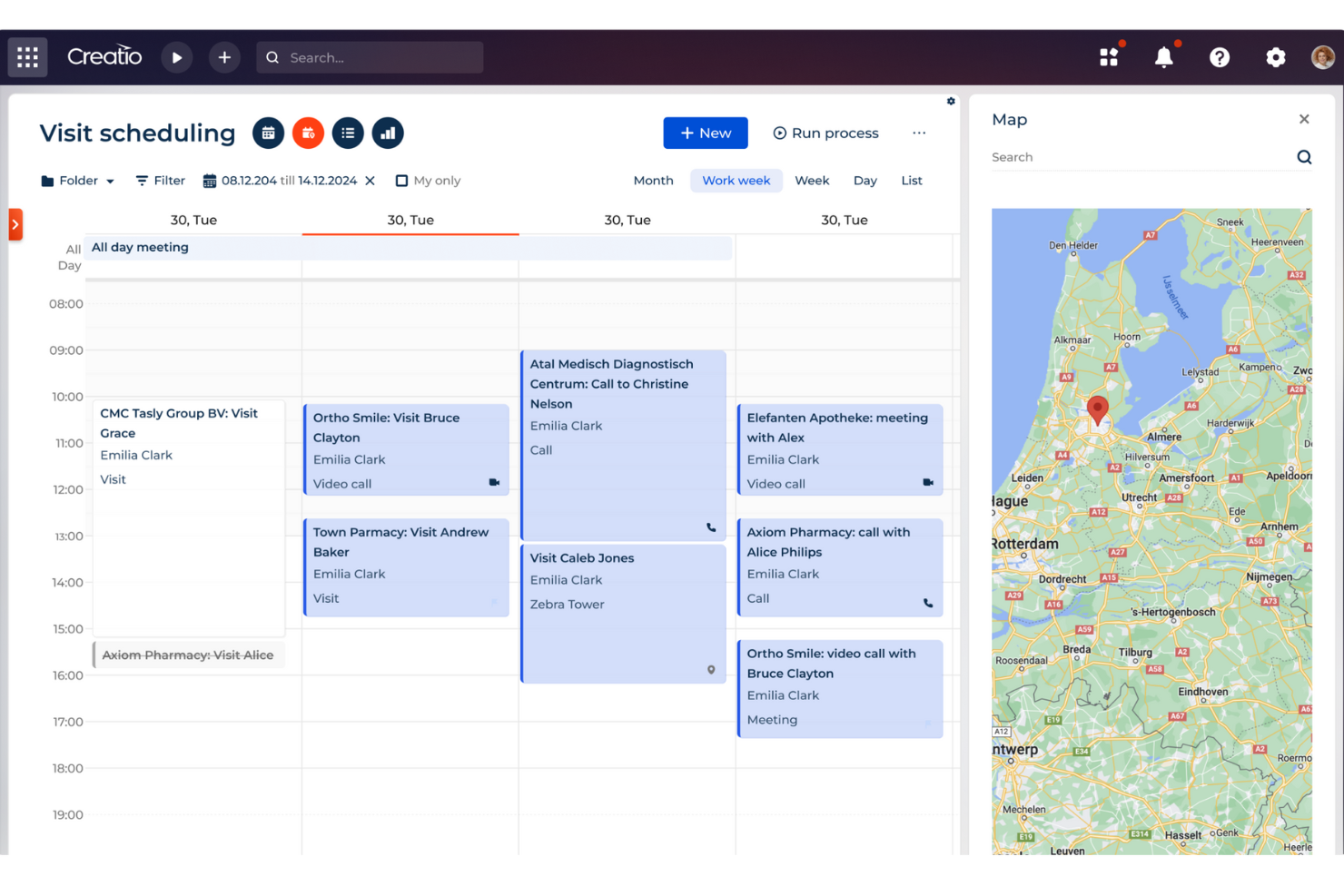Open the three-dot more actions menu

click(x=919, y=133)
